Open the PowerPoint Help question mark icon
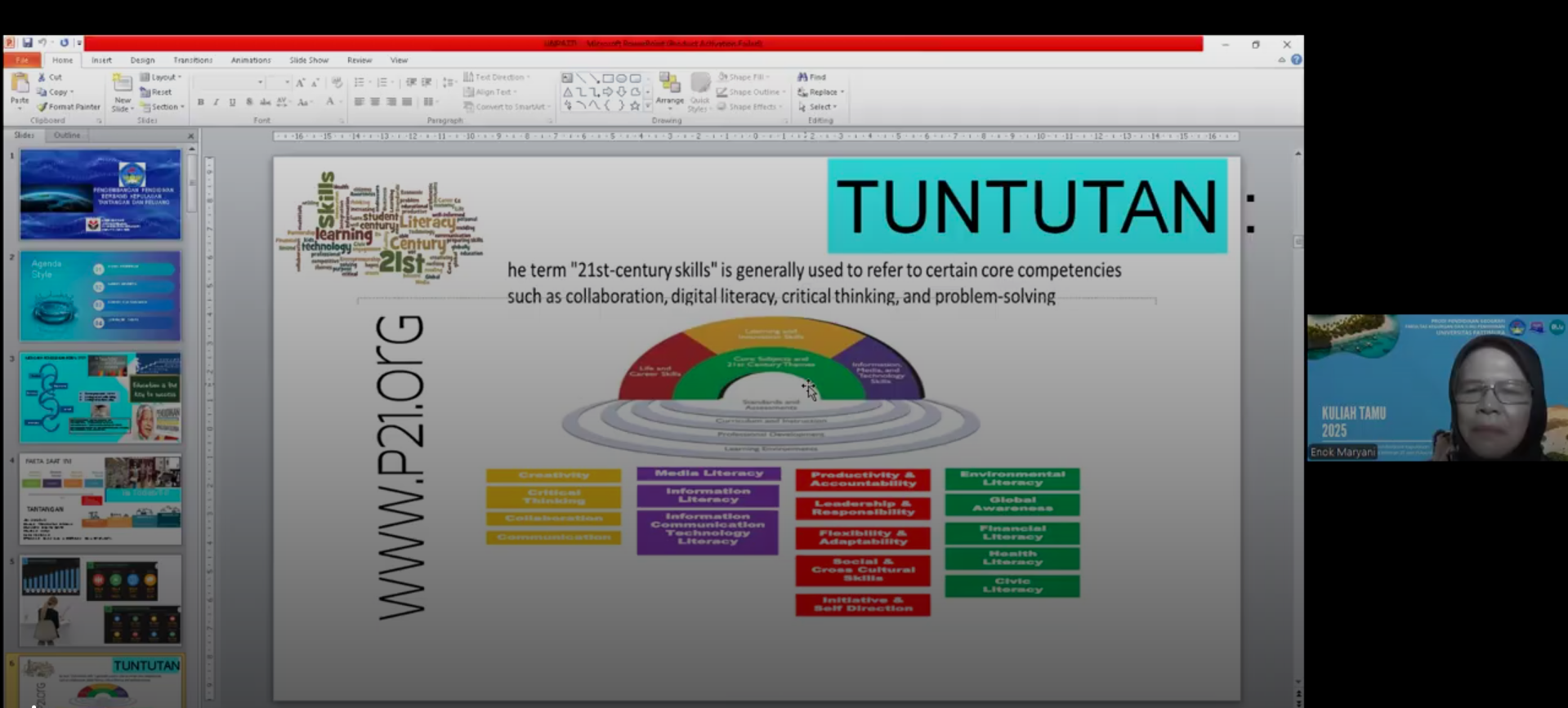Image resolution: width=1568 pixels, height=708 pixels. 1296,60
